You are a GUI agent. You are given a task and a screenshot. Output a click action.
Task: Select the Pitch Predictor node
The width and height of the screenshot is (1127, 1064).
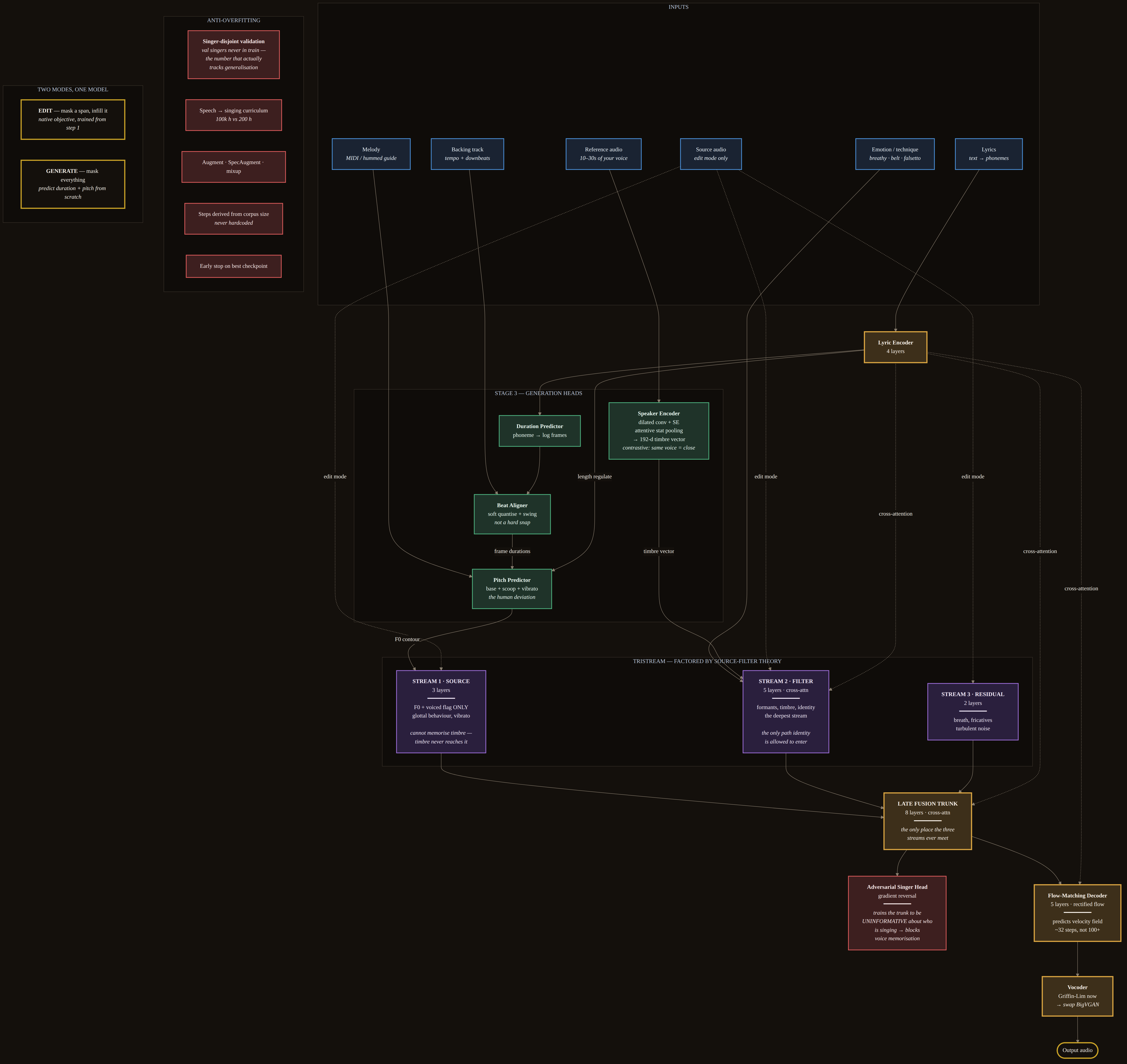click(x=512, y=589)
